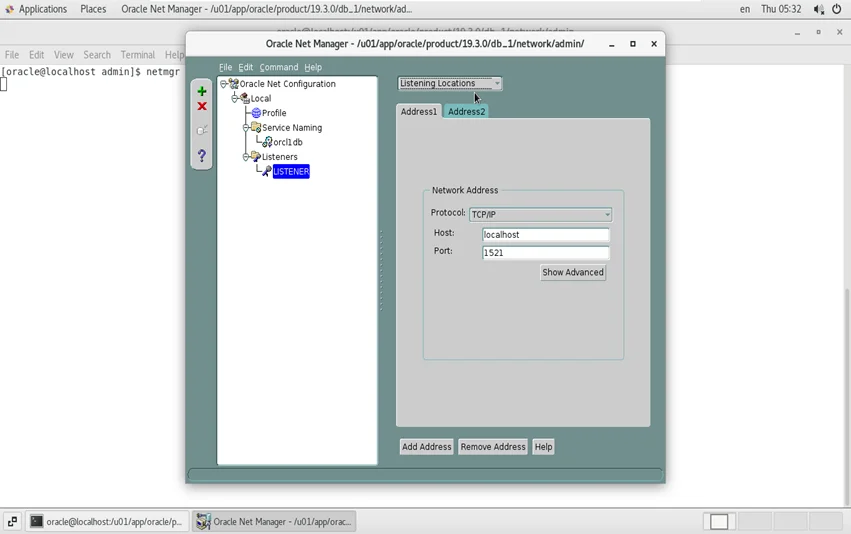Open help via question mark icon
The width and height of the screenshot is (851, 534).
point(202,156)
